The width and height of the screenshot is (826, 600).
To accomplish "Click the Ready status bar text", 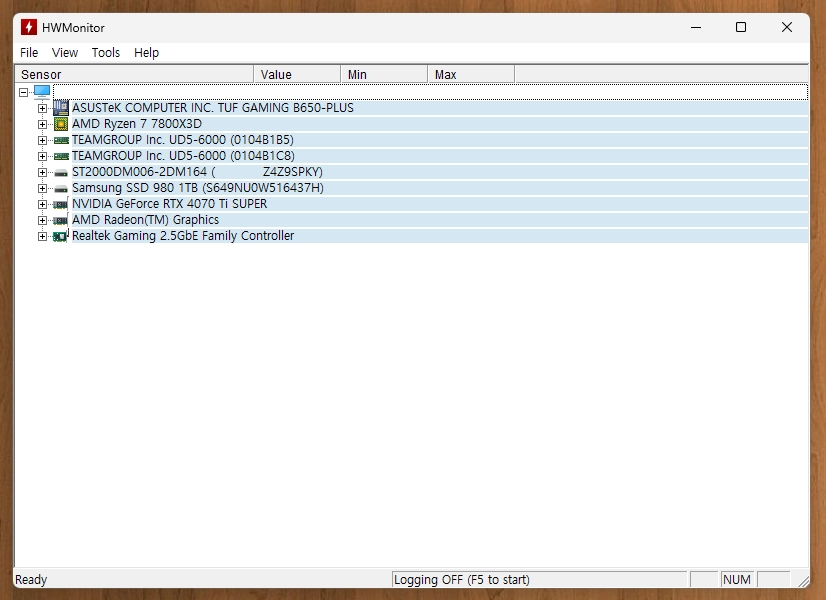I will pyautogui.click(x=31, y=579).
